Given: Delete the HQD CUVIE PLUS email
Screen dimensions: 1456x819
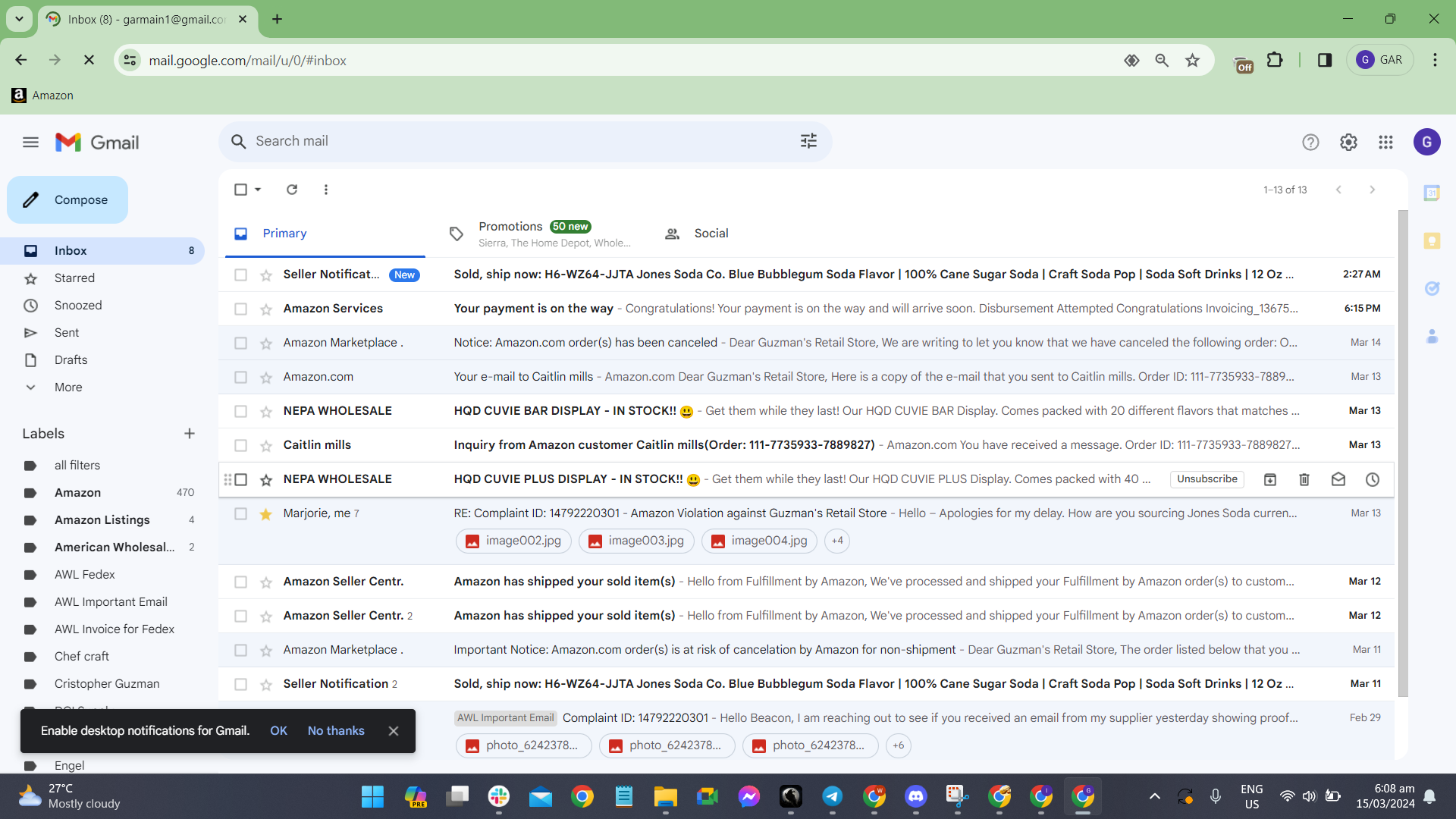Looking at the screenshot, I should (x=1304, y=479).
